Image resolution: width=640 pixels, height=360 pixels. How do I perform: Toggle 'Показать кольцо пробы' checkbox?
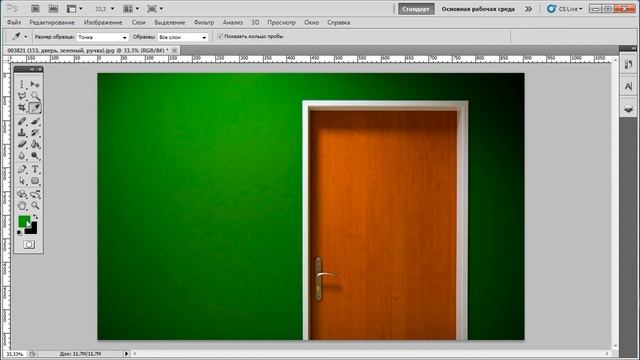point(220,36)
